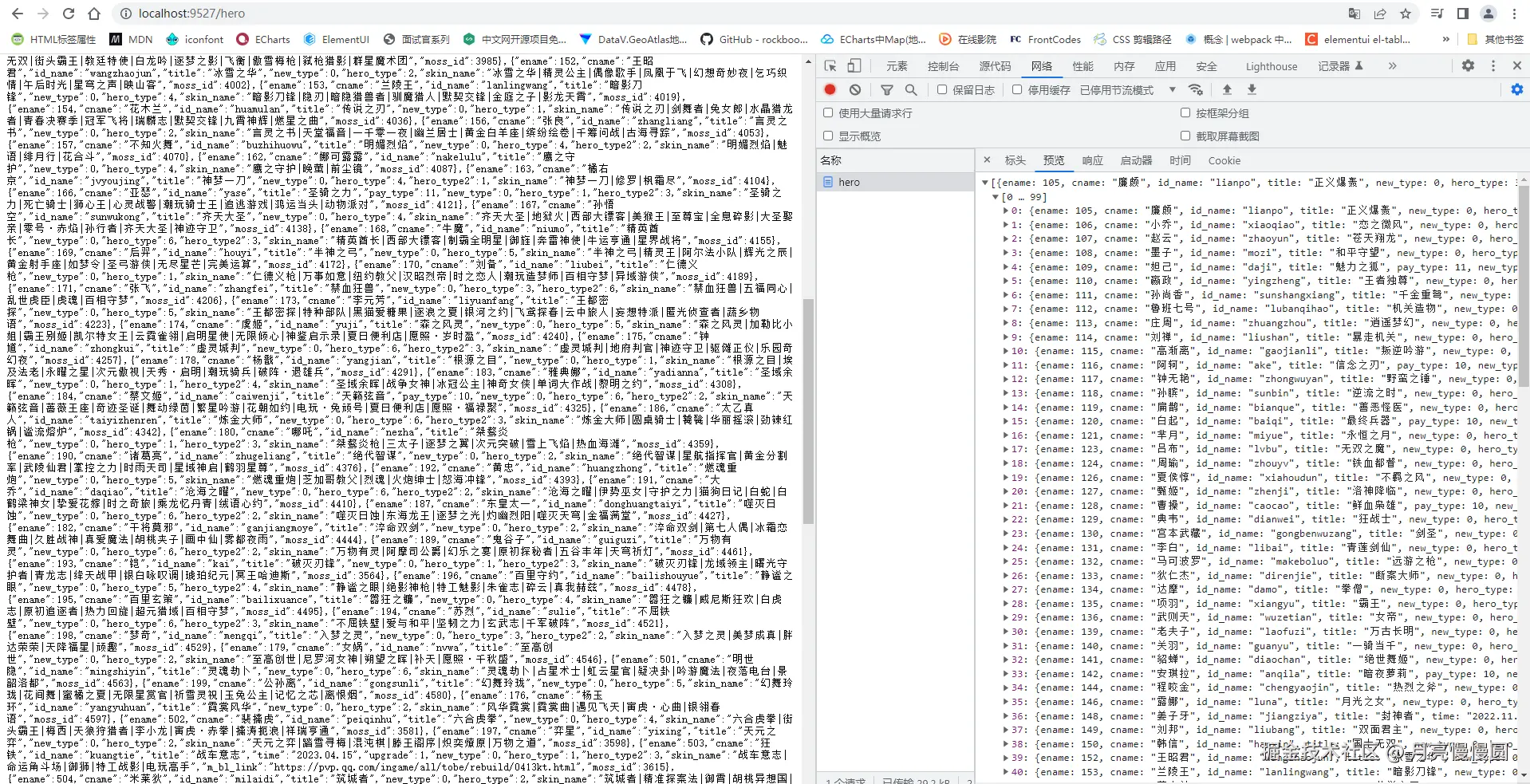1530x784 pixels.
Task: Switch to the 源代码 panel tab
Action: (995, 66)
